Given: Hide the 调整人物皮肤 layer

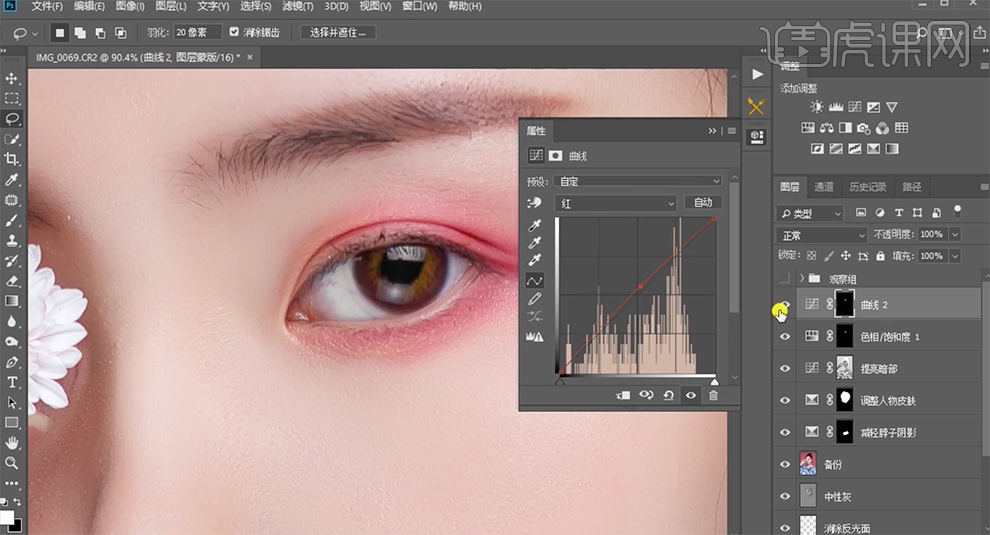Looking at the screenshot, I should [x=785, y=400].
